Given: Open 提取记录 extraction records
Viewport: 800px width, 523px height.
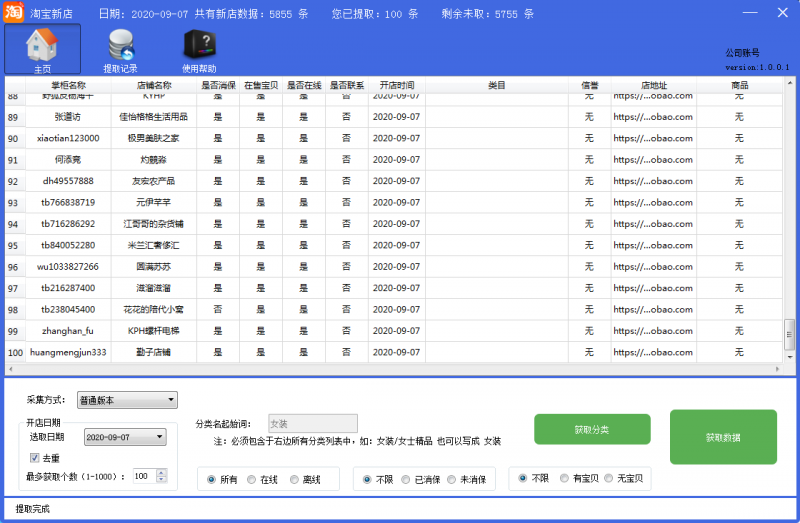Looking at the screenshot, I should (121, 48).
